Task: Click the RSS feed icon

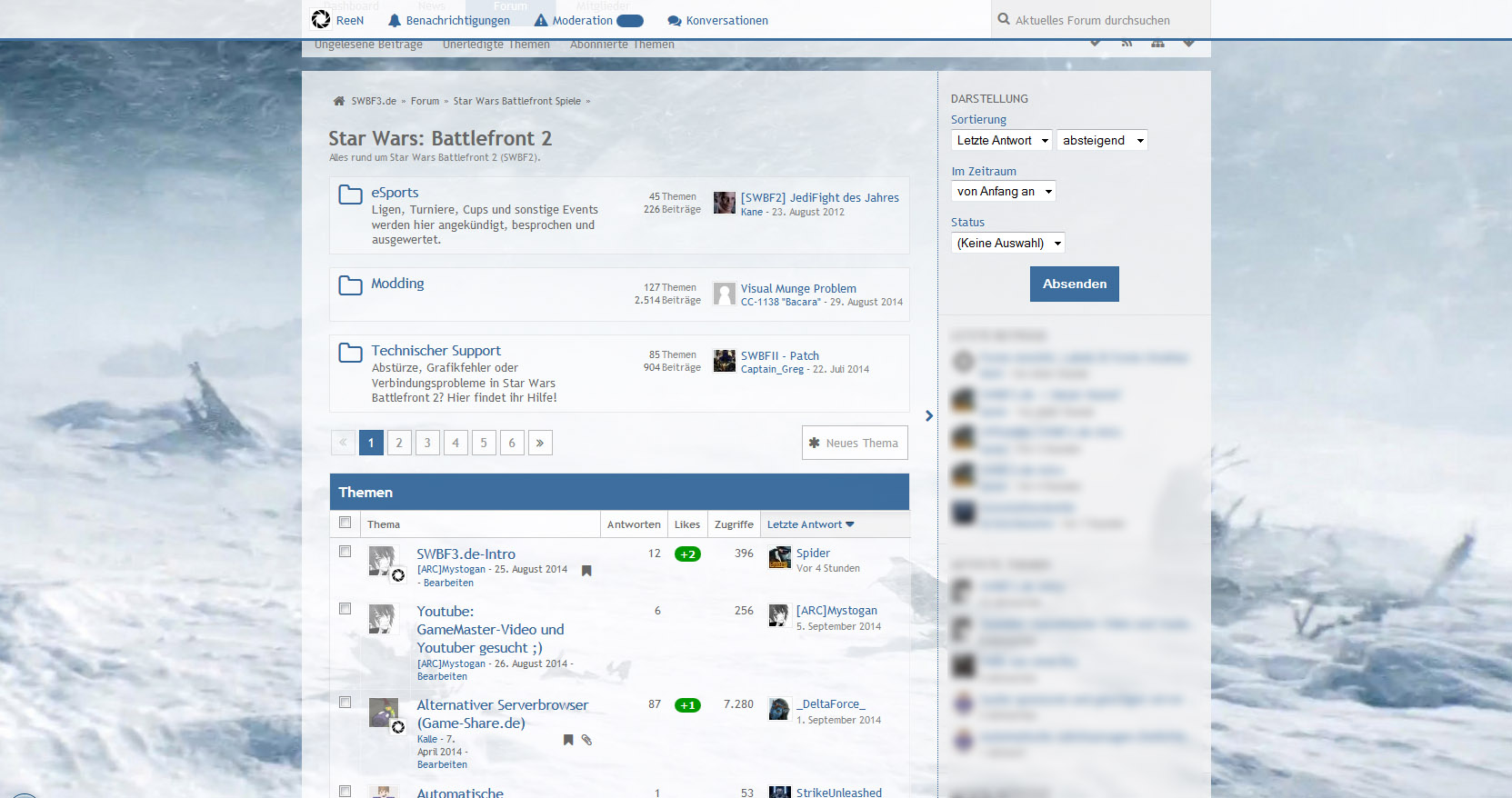Action: tap(1127, 44)
